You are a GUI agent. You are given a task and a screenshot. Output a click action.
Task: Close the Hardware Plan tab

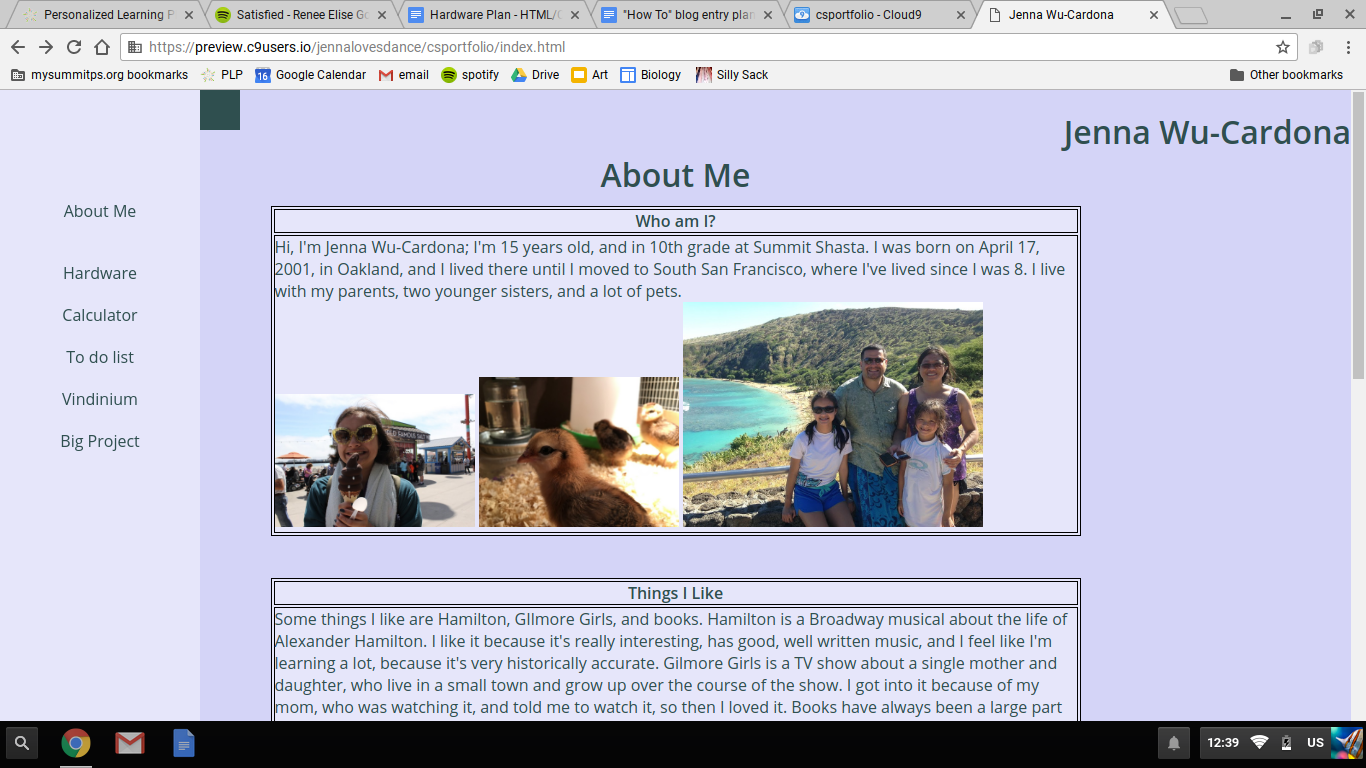coord(574,15)
